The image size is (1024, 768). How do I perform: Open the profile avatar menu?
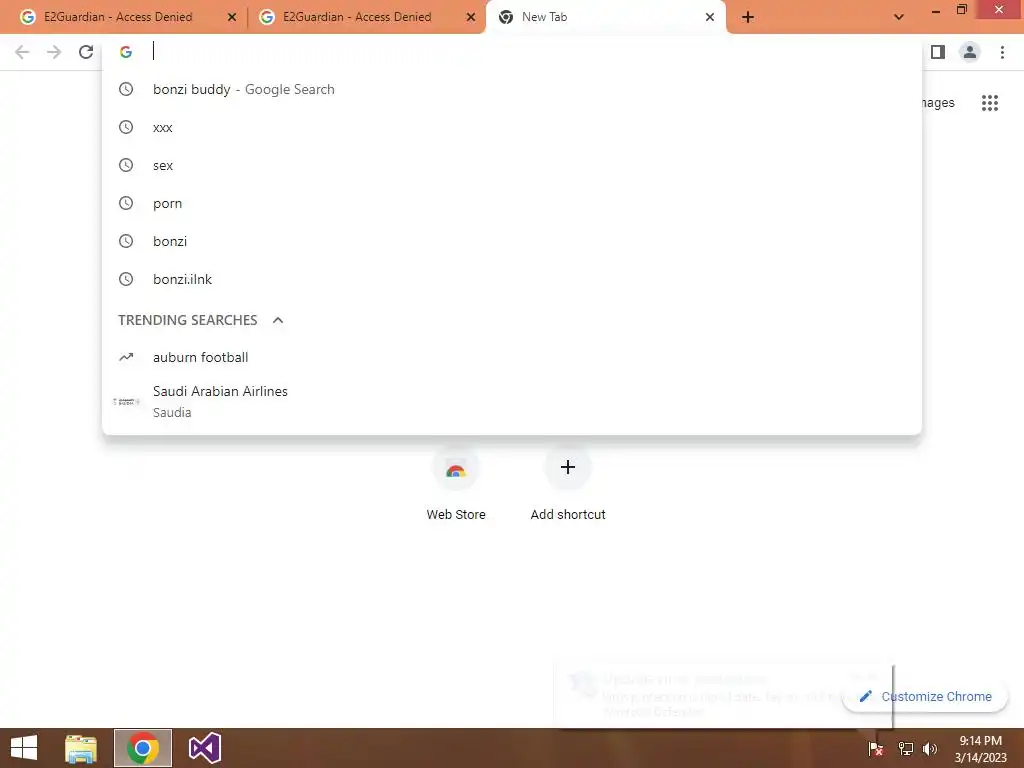[x=970, y=52]
